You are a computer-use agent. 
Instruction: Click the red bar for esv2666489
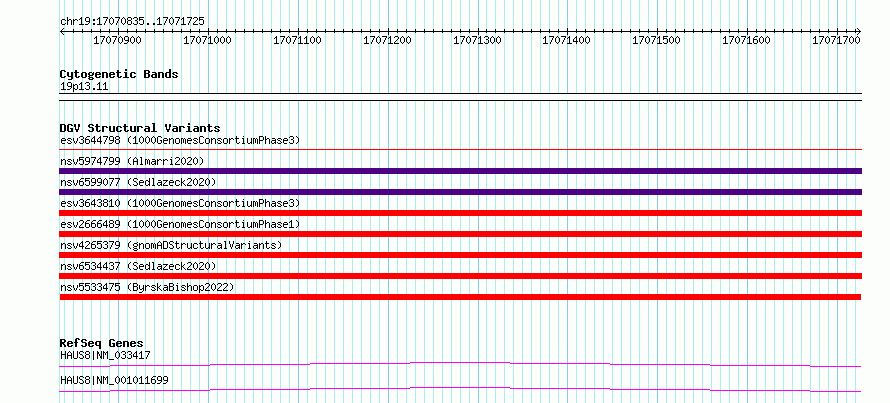460,234
